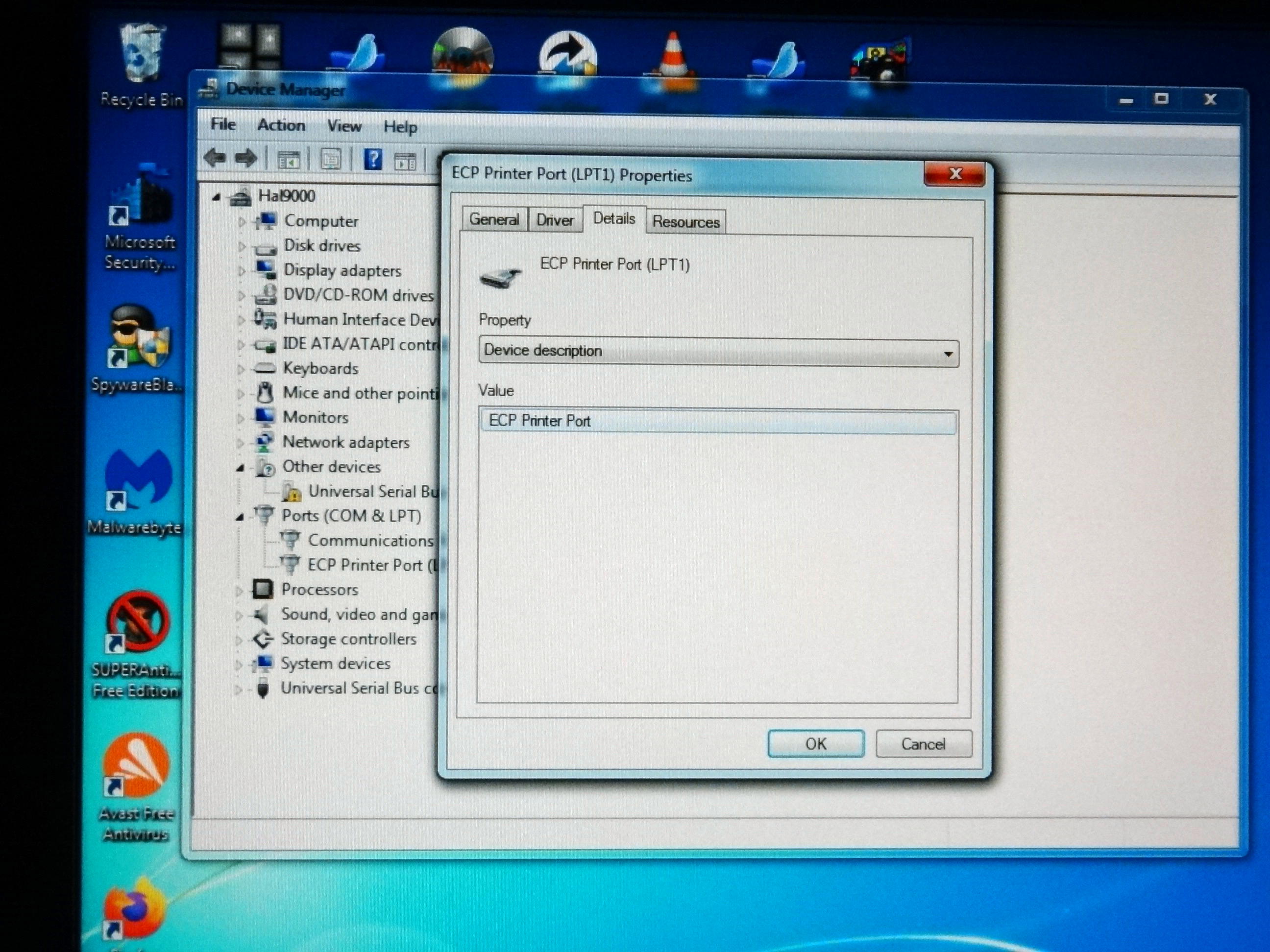Viewport: 1270px width, 952px height.
Task: Select the Disk drives icon in tree
Action: 265,247
